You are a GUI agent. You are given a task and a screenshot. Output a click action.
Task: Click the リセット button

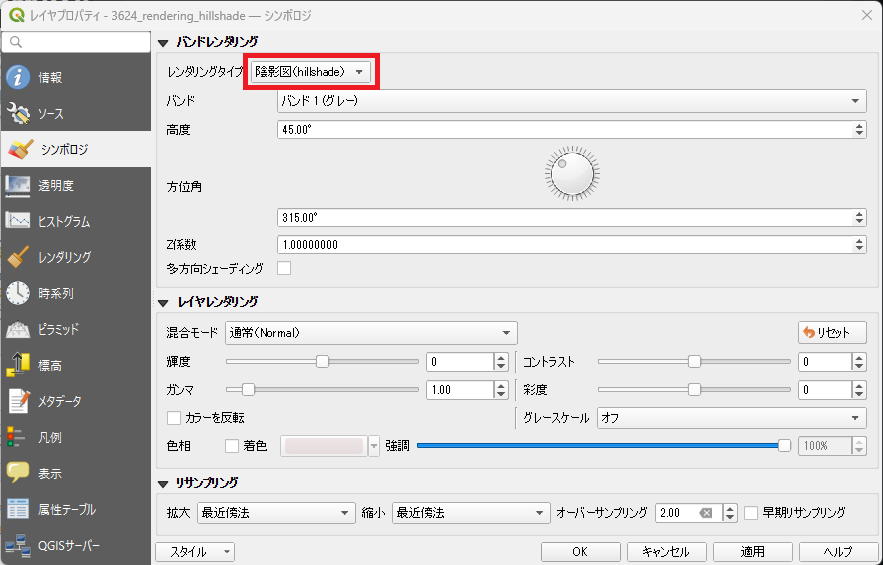(832, 333)
